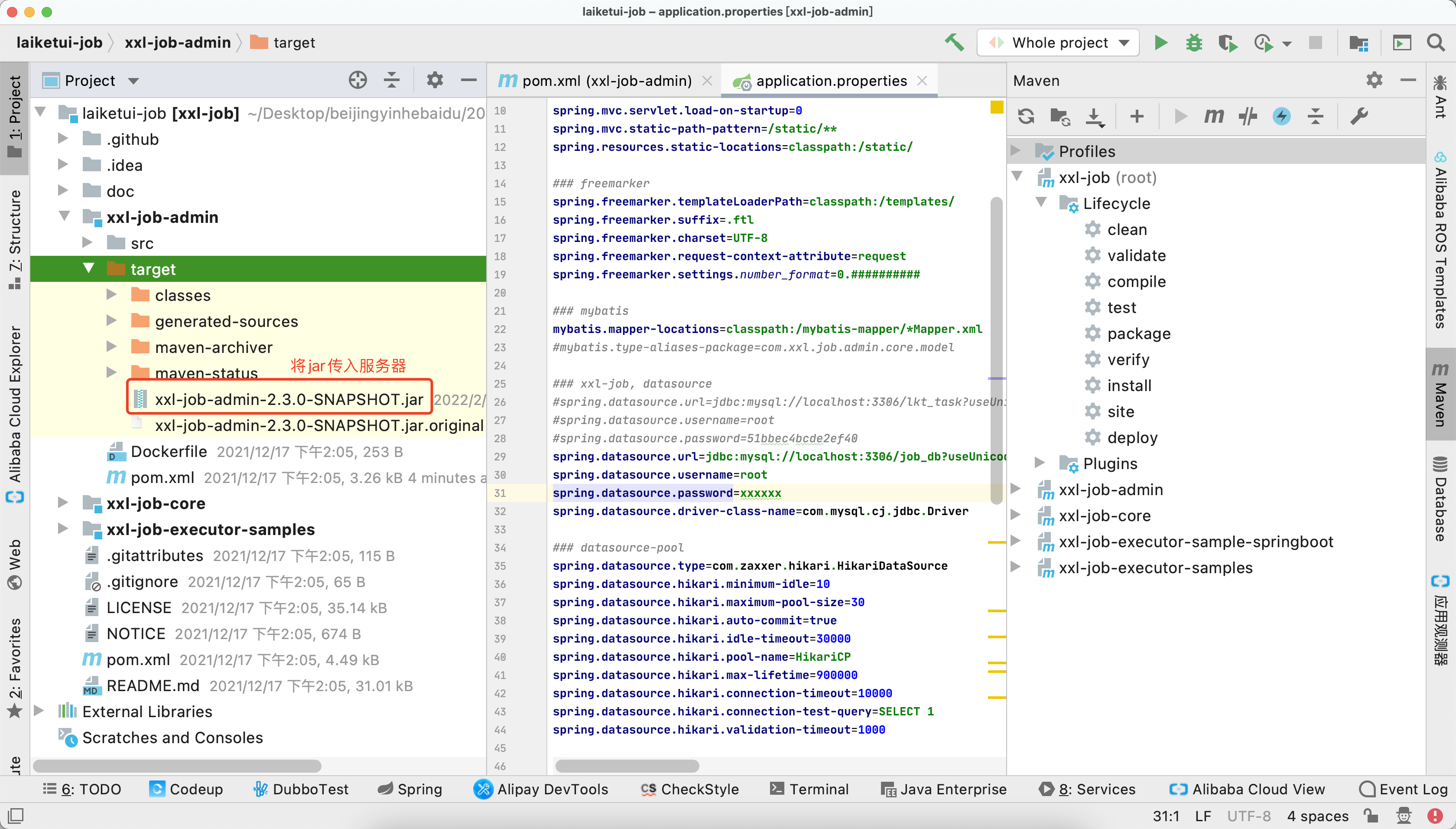Click the xxl-job-admin breadcrumb
The height and width of the screenshot is (829, 1456).
point(178,42)
